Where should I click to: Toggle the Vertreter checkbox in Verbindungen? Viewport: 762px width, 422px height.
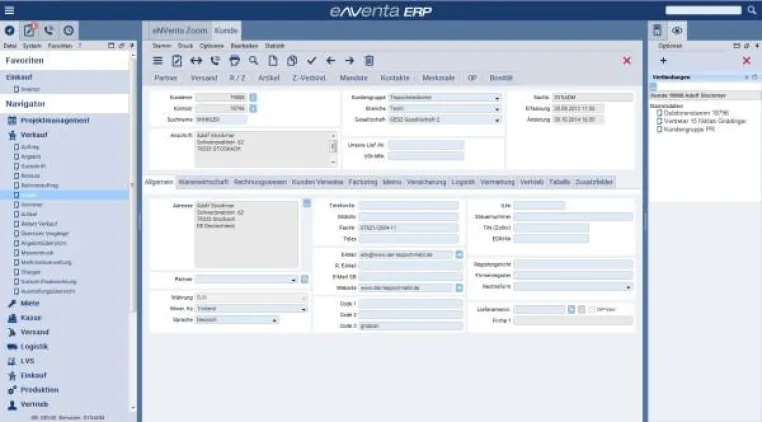659,121
